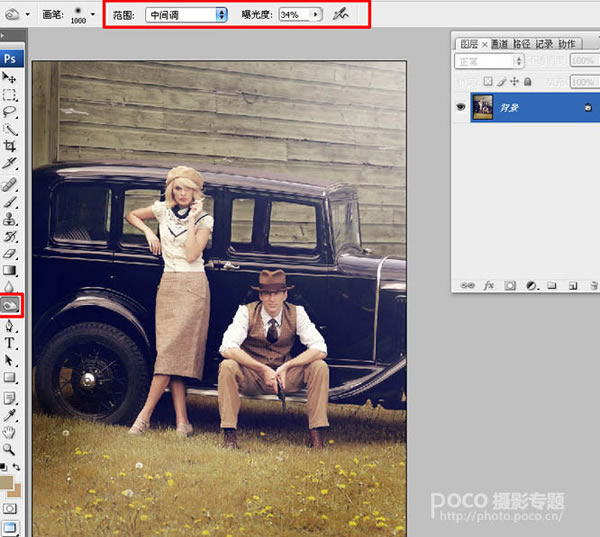Select the Clone Stamp tool
Viewport: 600px width, 537px height.
pos(10,218)
